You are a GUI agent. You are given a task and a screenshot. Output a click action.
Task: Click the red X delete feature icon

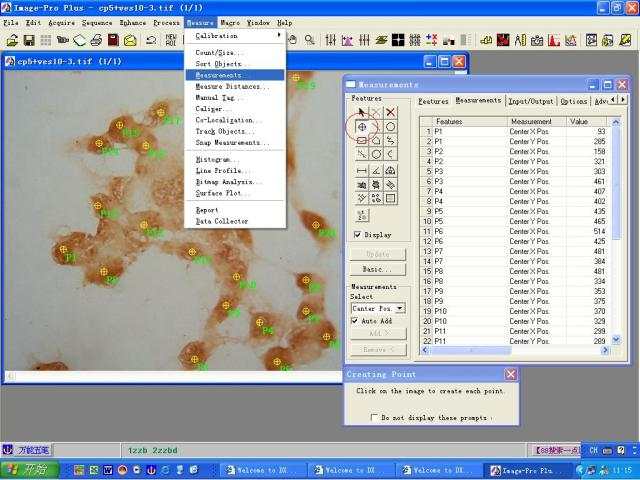[390, 113]
